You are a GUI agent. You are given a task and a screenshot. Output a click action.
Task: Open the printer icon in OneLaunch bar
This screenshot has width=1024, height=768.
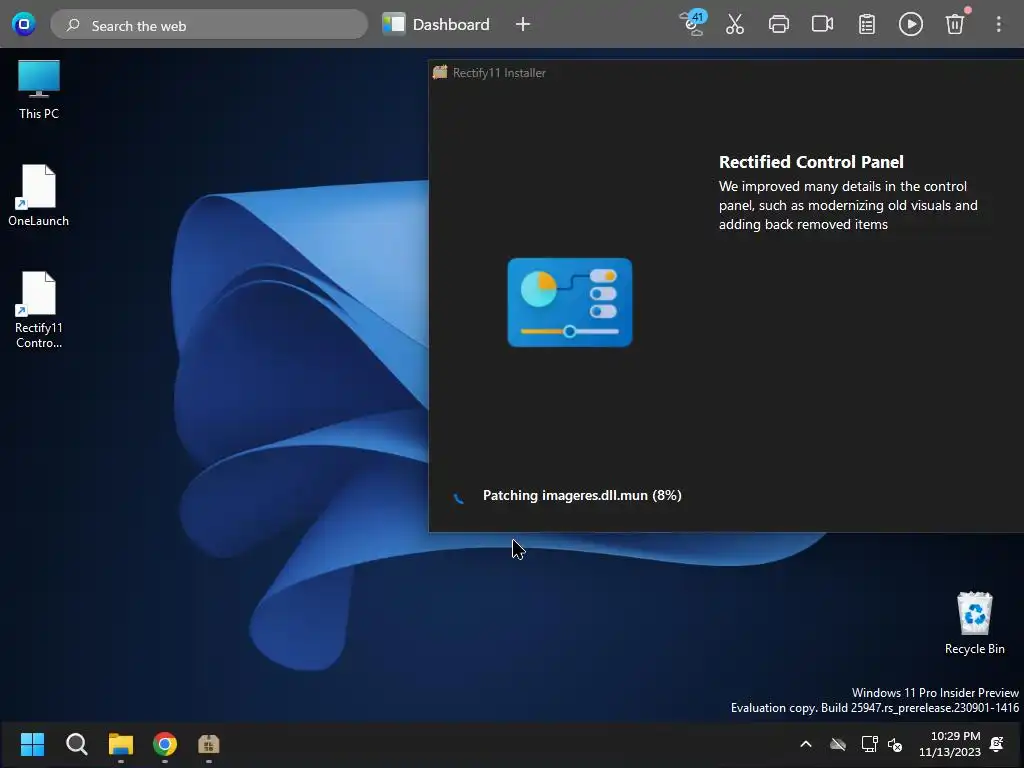778,25
